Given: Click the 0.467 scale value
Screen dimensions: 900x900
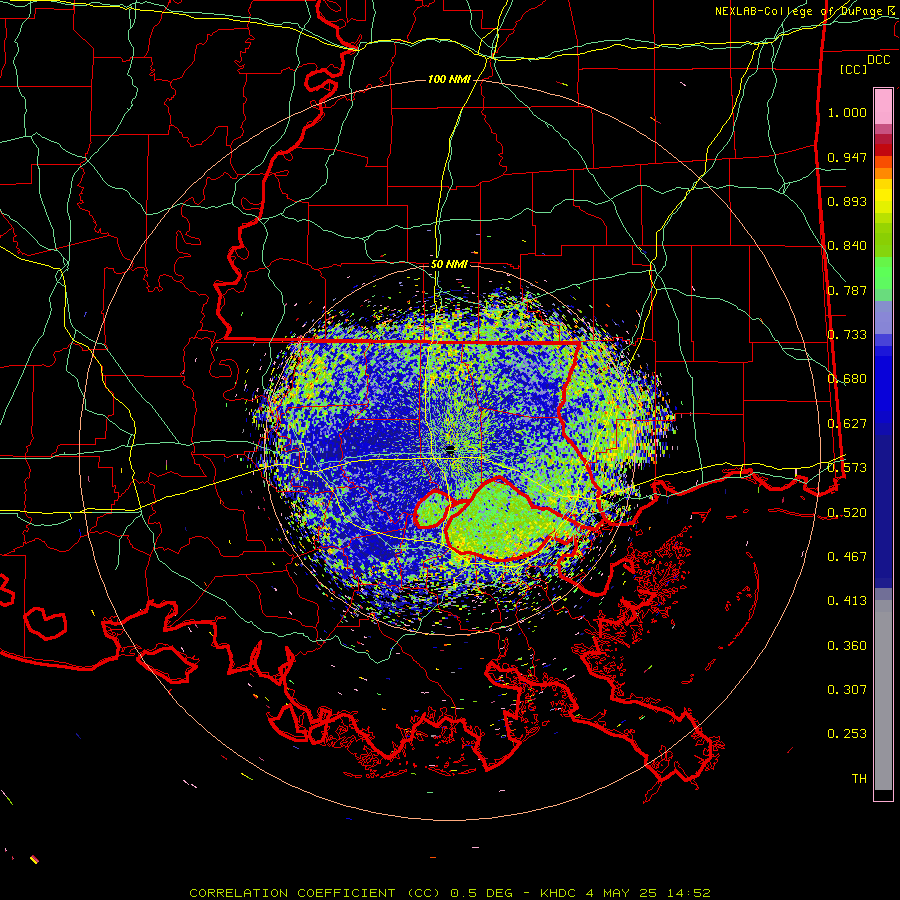Looking at the screenshot, I should coord(847,557).
